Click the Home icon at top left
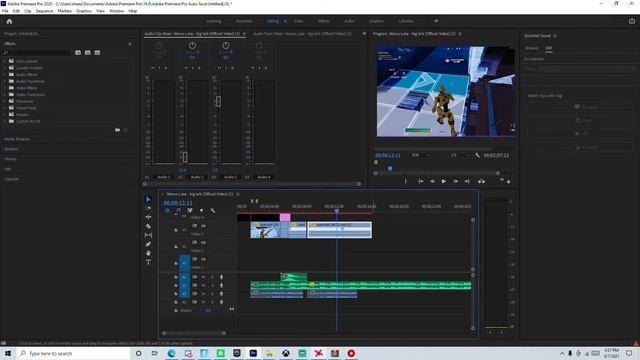The width and height of the screenshot is (640, 360). tap(9, 21)
